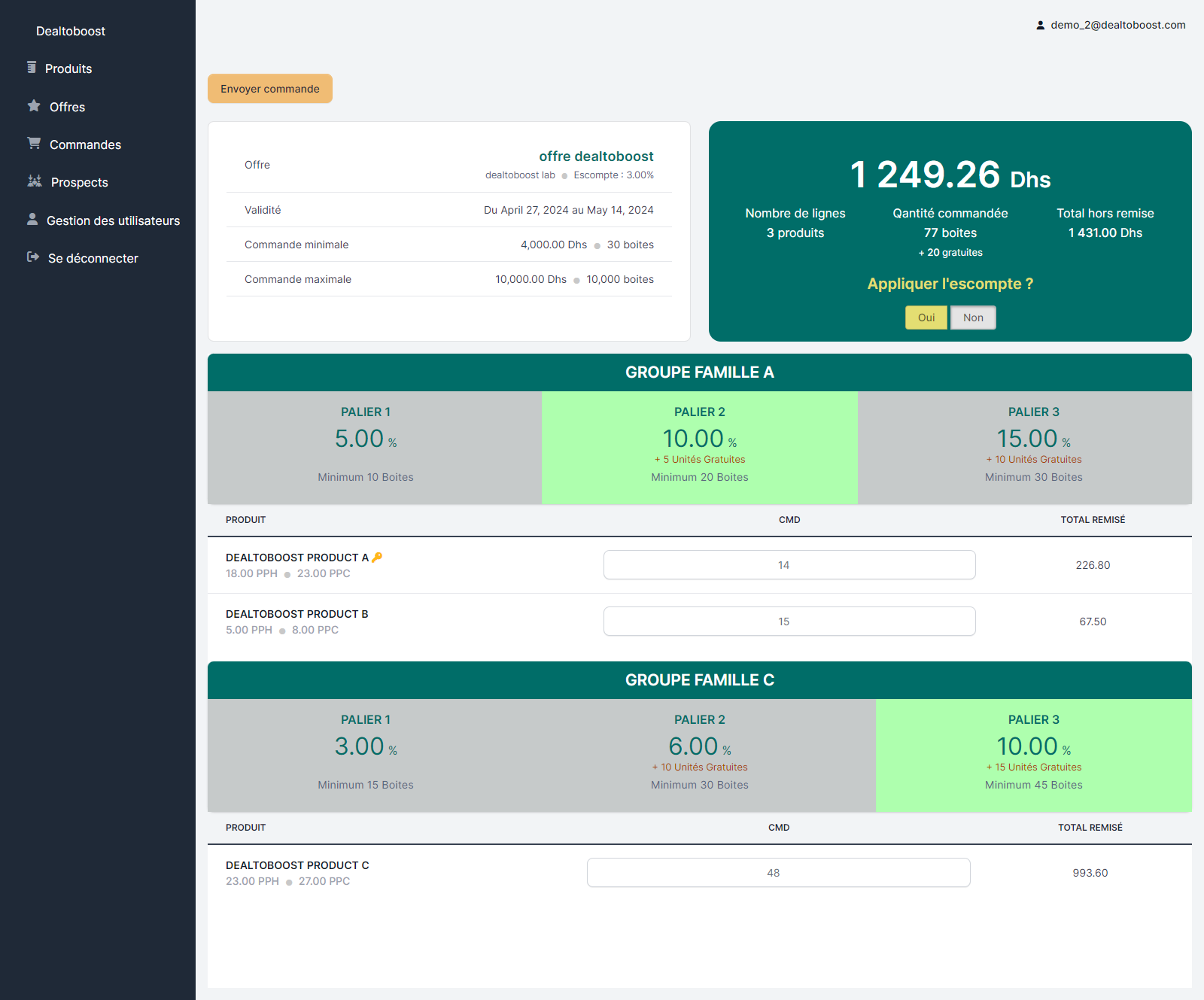Image resolution: width=1204 pixels, height=1000 pixels.
Task: Click the 226.80 total remisé value
Action: click(1093, 565)
